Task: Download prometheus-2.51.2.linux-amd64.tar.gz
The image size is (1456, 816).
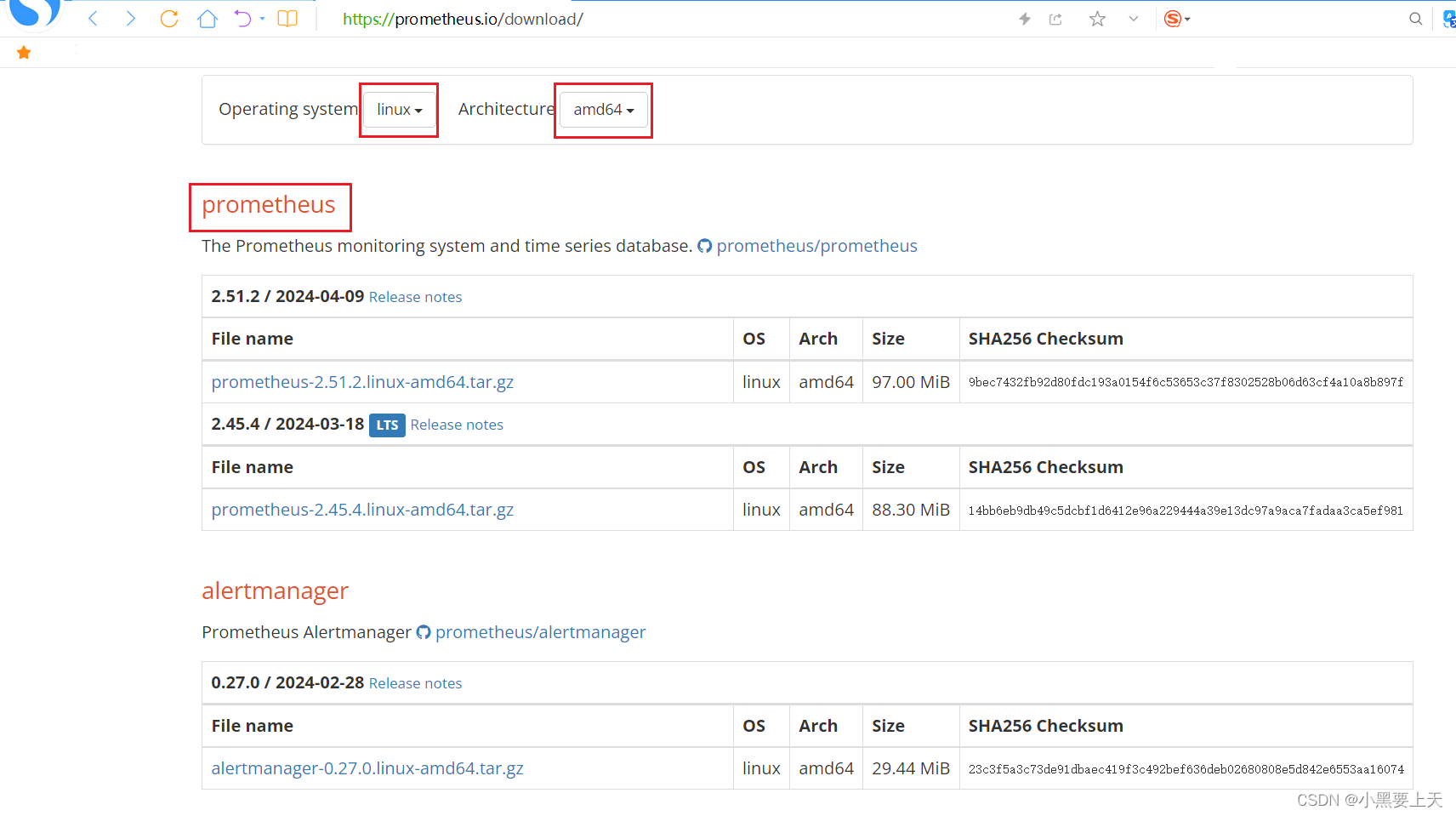Action: pyautogui.click(x=362, y=382)
